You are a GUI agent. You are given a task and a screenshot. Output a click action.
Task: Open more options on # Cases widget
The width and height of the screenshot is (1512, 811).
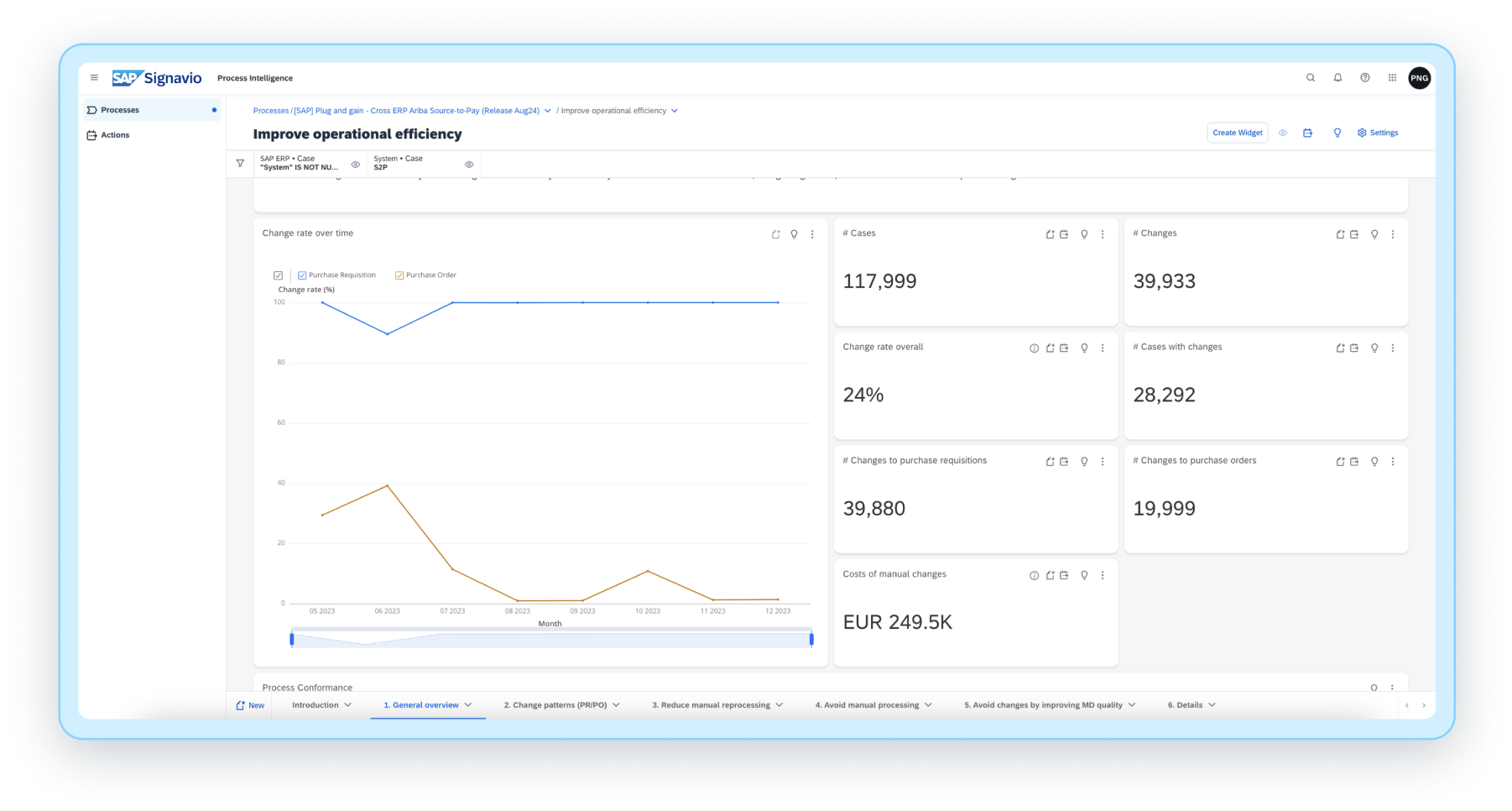[x=1103, y=234]
